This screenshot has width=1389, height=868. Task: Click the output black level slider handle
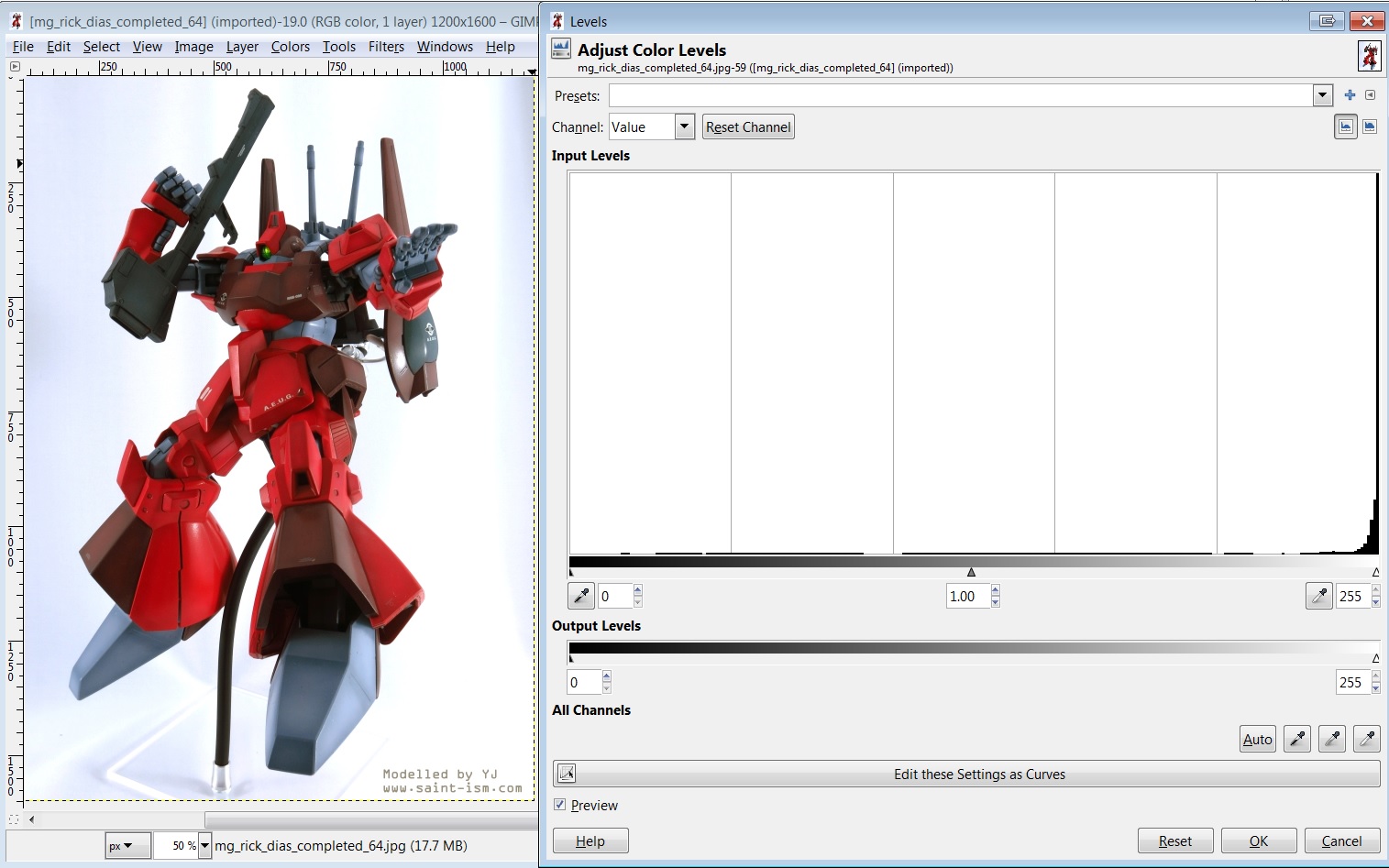pyautogui.click(x=572, y=658)
